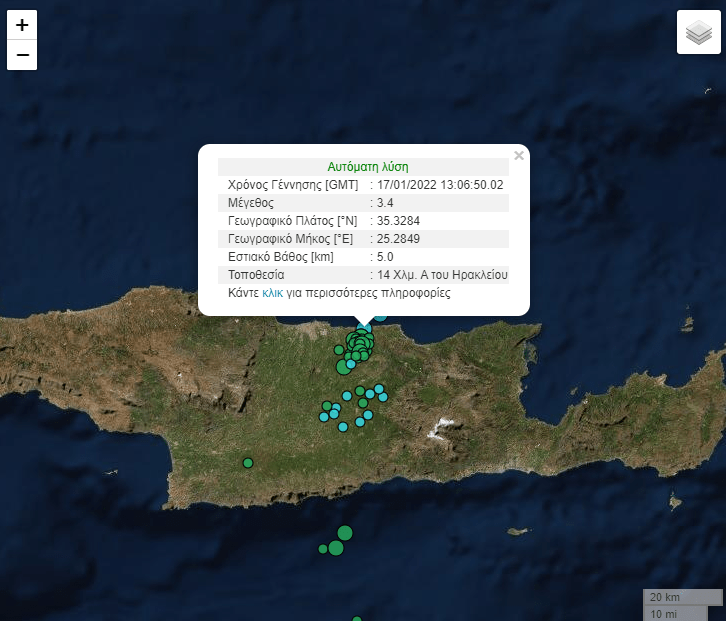Select the half-visible green marker at bottom edge
The width and height of the screenshot is (726, 621).
(x=357, y=618)
